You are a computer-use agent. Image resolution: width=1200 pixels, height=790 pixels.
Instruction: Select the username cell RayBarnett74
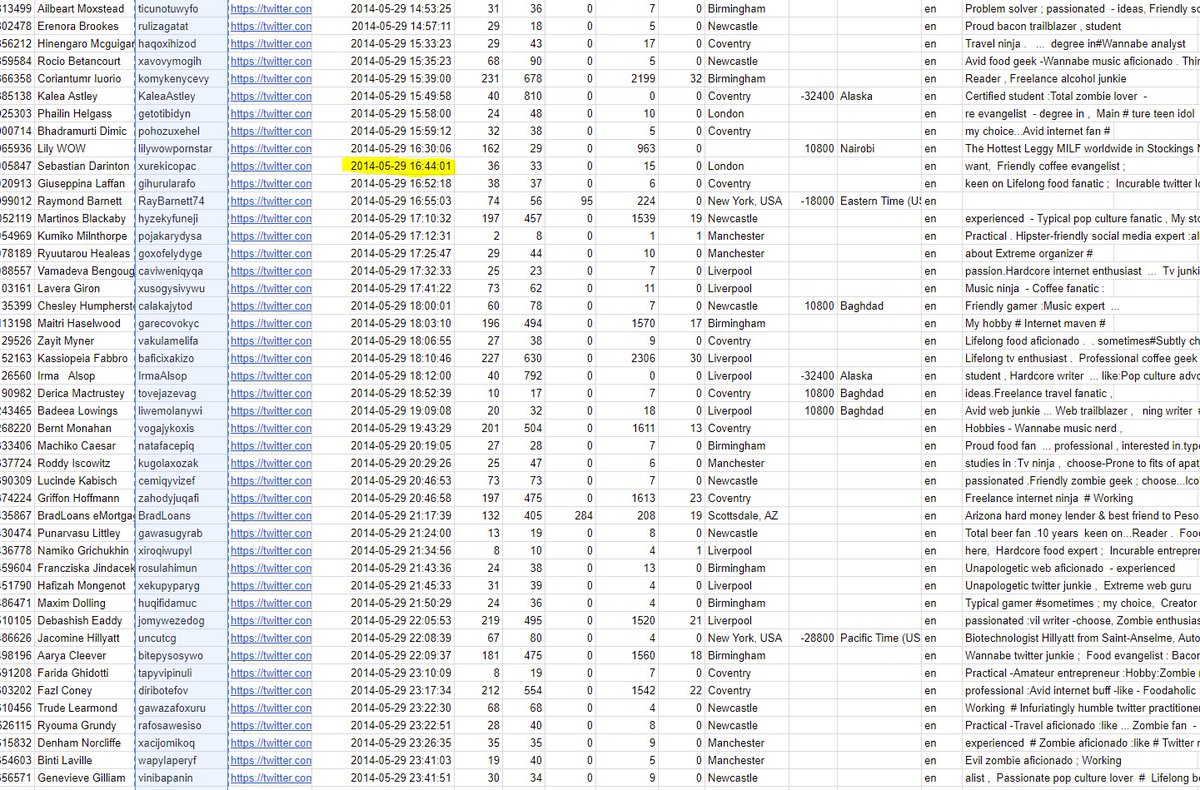pos(169,201)
